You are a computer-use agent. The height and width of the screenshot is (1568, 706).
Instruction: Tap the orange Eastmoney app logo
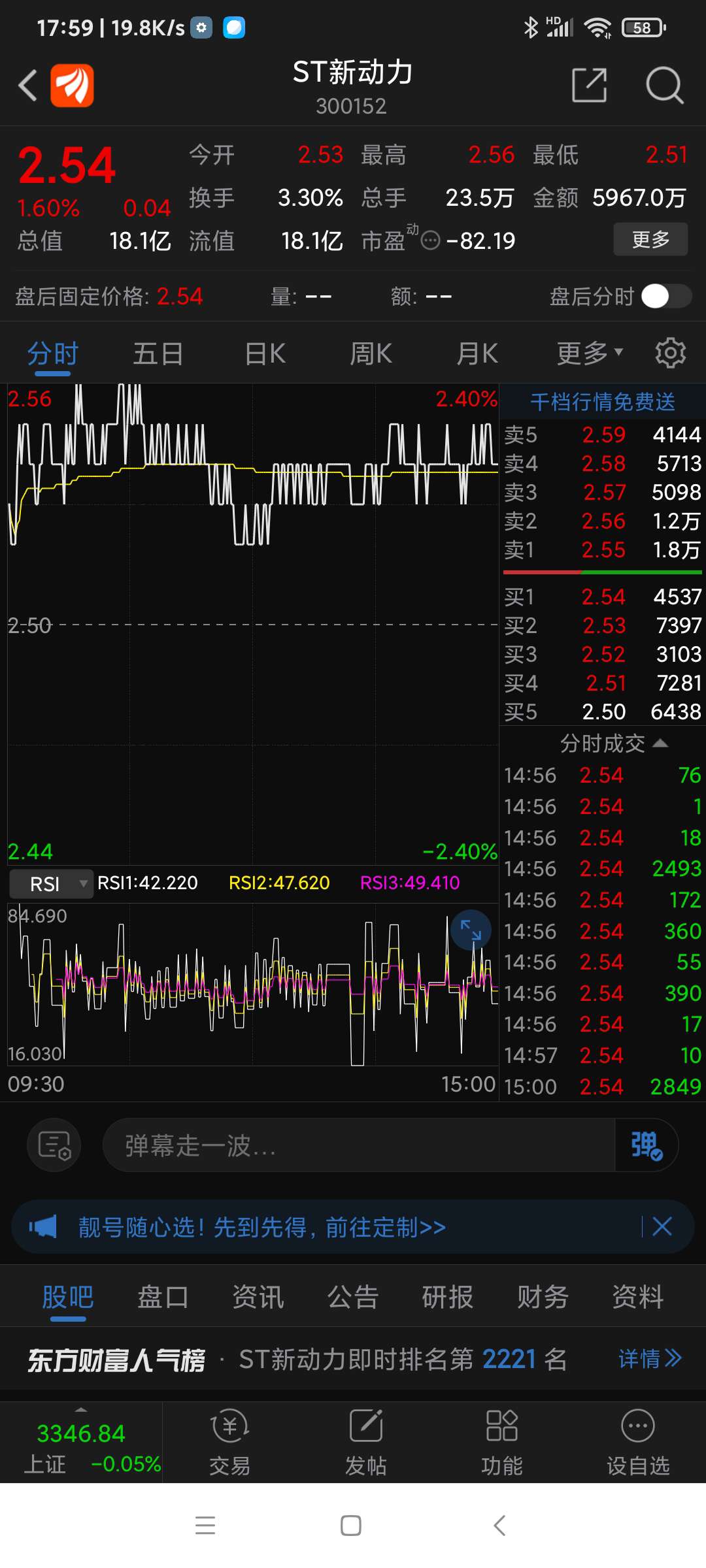(x=72, y=86)
